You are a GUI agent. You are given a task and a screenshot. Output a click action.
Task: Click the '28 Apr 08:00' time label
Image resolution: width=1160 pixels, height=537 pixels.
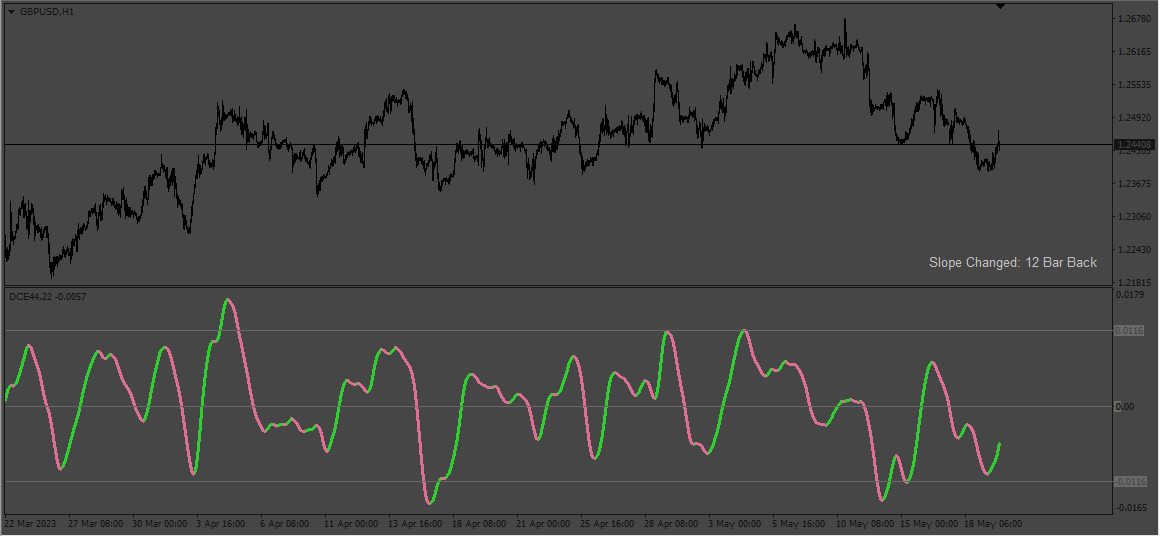click(672, 524)
